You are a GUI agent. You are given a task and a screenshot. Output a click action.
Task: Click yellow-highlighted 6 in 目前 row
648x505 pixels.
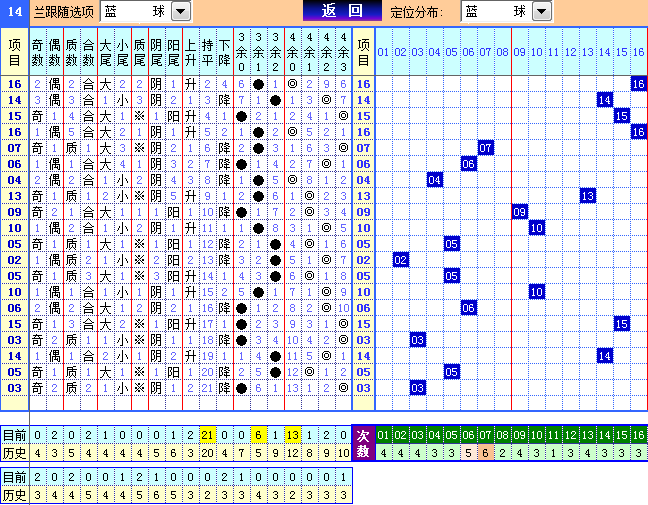click(258, 435)
